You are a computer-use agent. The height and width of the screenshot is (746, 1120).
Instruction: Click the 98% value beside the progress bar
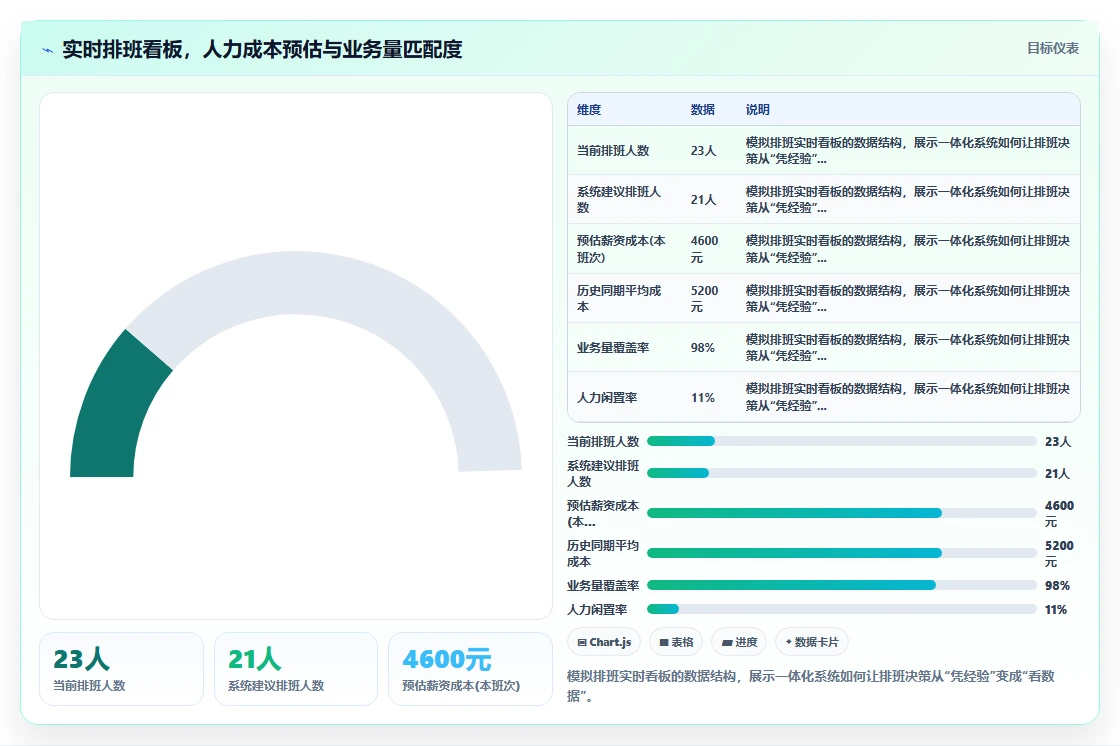1057,585
